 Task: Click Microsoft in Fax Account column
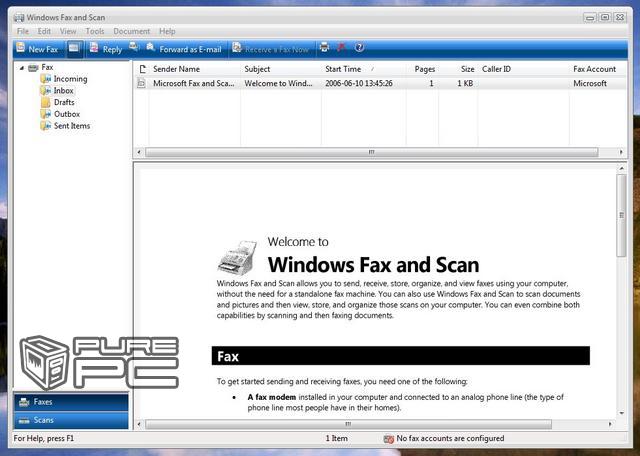pos(590,83)
